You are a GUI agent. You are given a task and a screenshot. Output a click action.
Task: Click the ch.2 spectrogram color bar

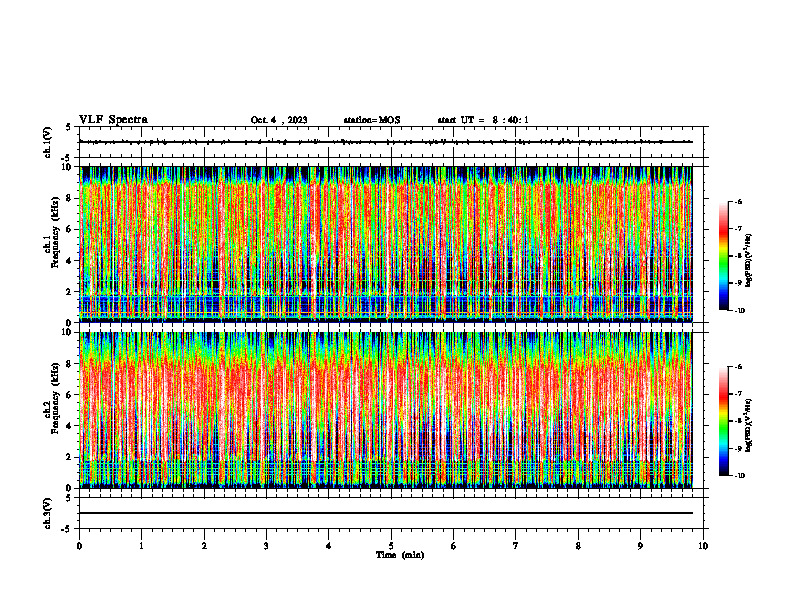point(723,421)
